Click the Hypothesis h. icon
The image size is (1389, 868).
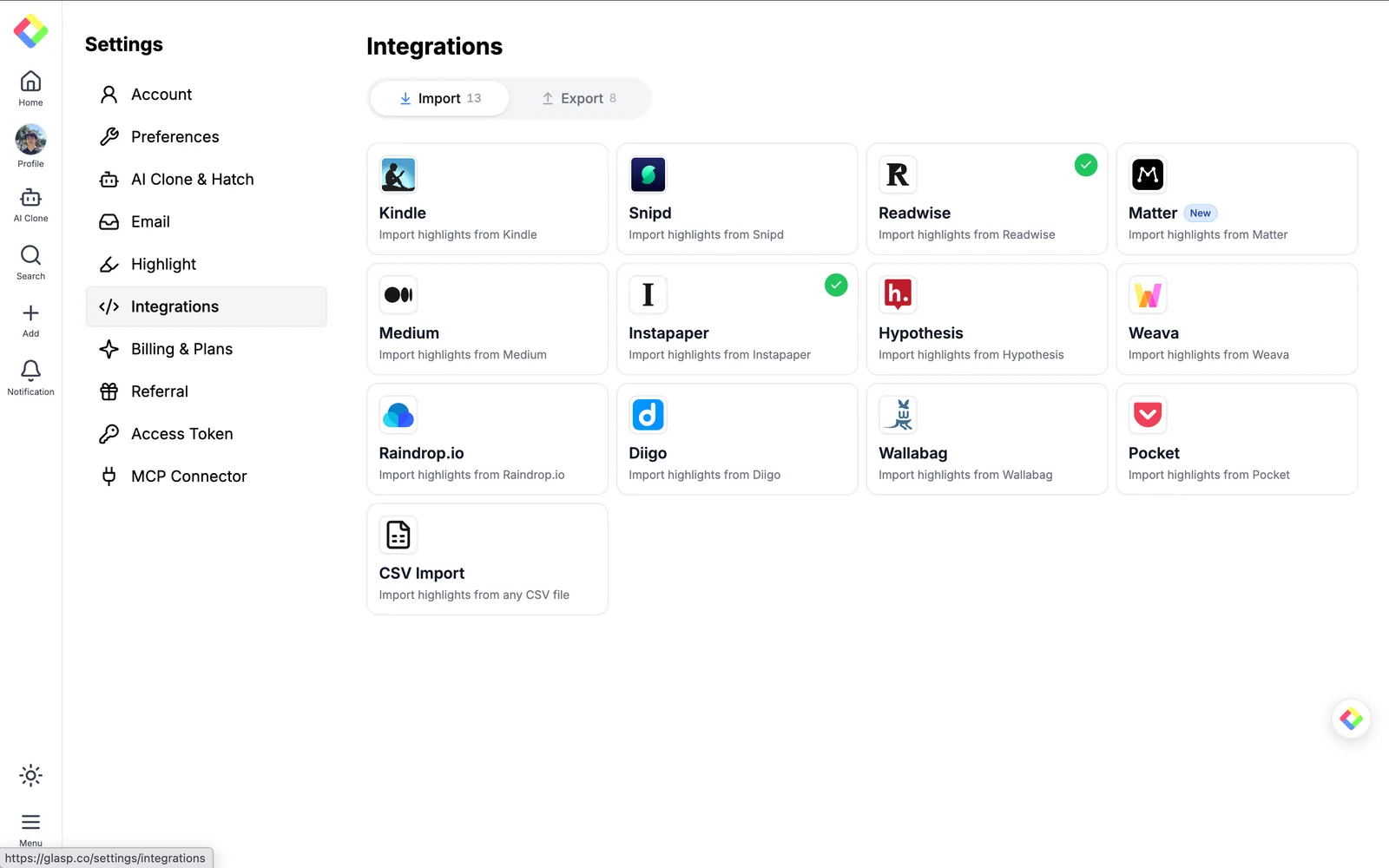coord(898,295)
